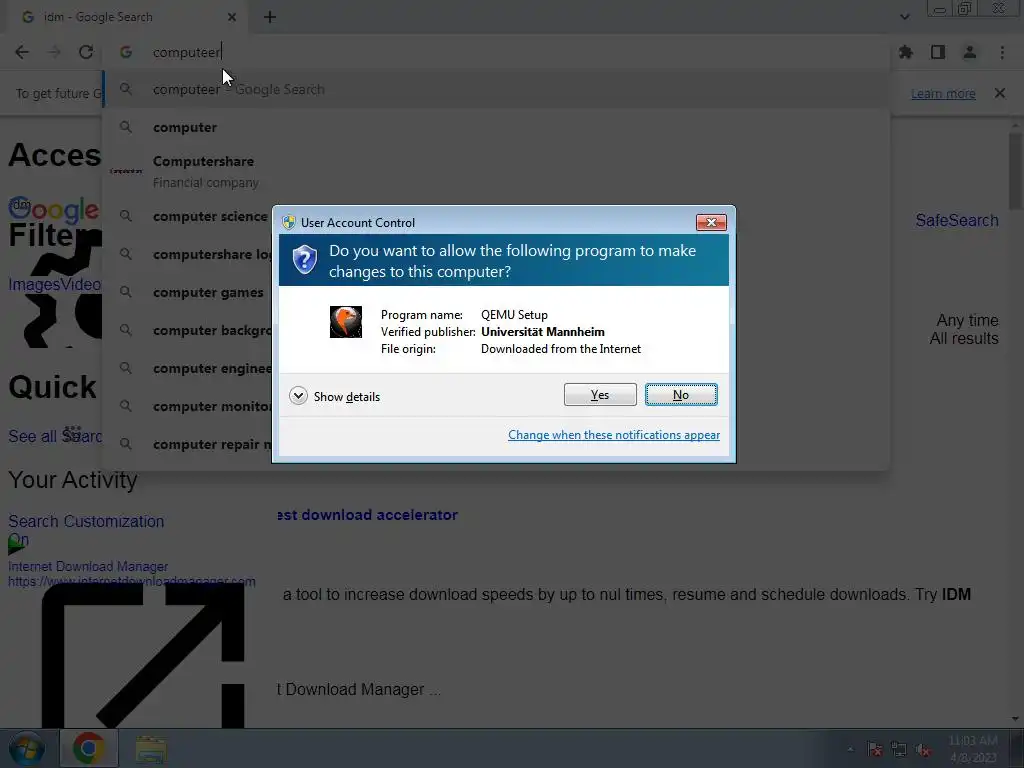
Task: Click Any time filter
Action: click(x=967, y=321)
